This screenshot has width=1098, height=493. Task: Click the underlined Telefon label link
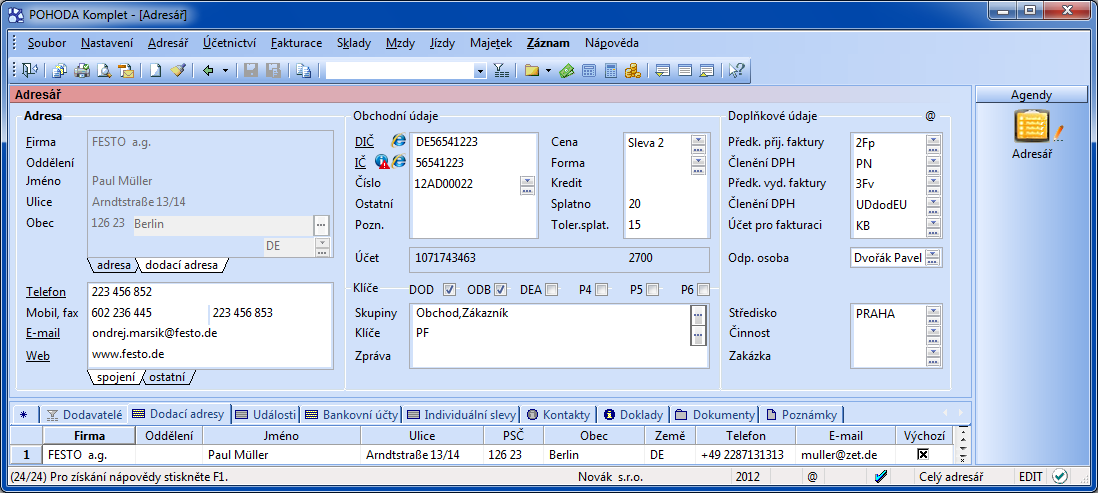tap(46, 292)
